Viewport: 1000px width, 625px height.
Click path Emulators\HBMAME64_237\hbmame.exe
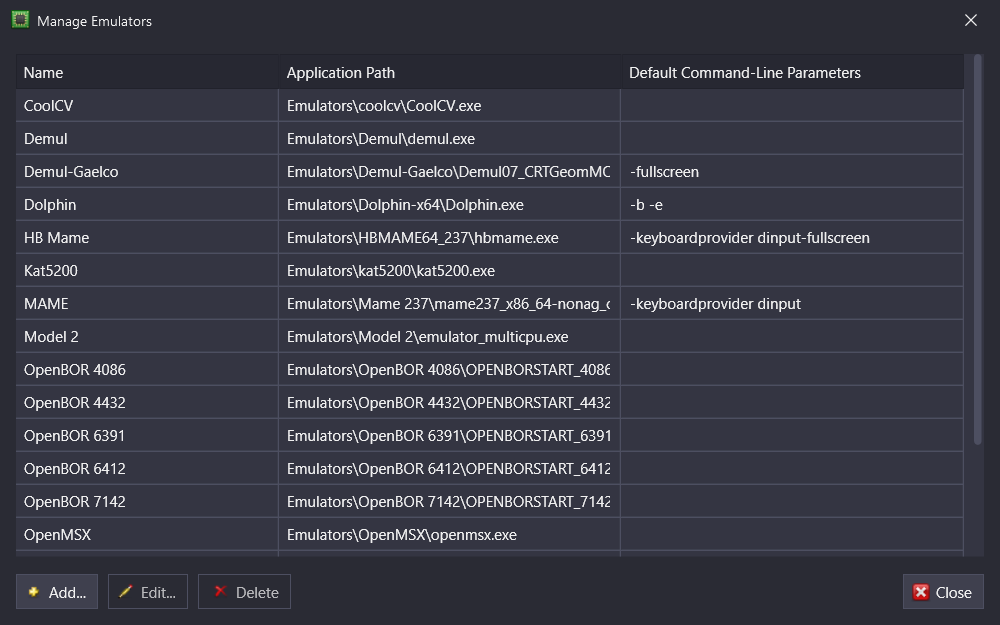pyautogui.click(x=422, y=238)
